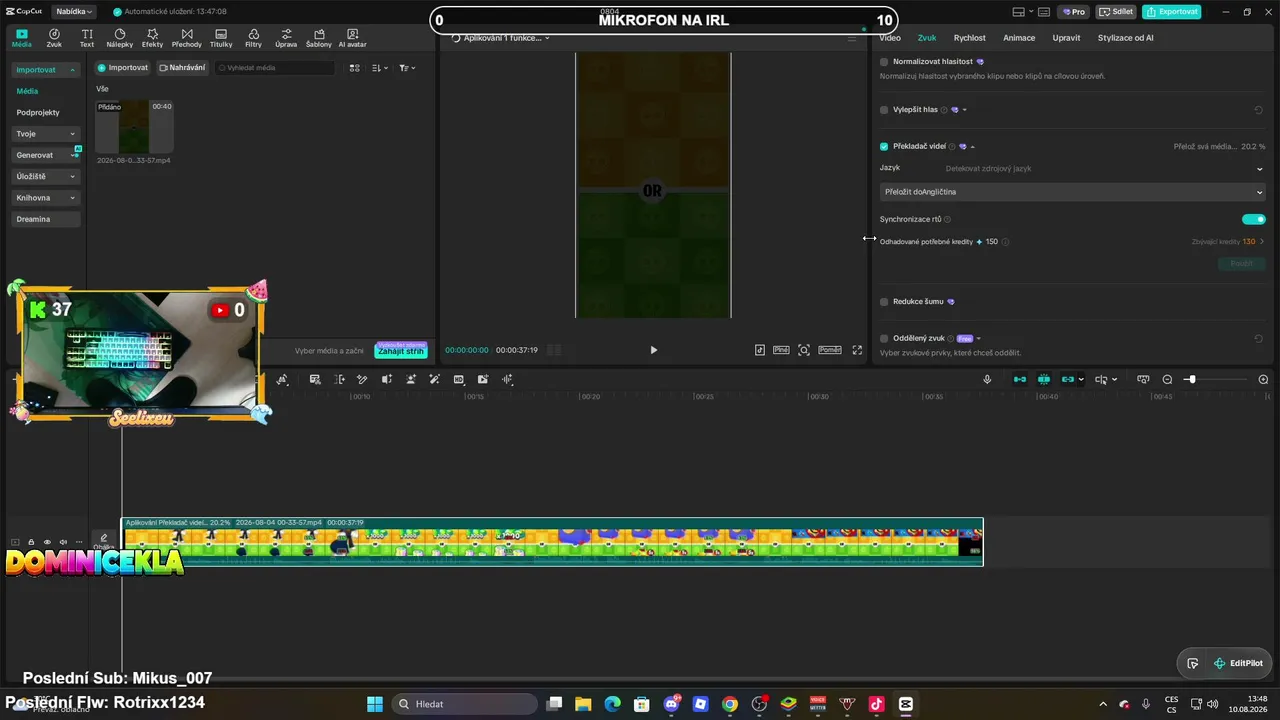Enable Oddělený zvuk checkbox
The height and width of the screenshot is (720, 1280).
(884, 339)
